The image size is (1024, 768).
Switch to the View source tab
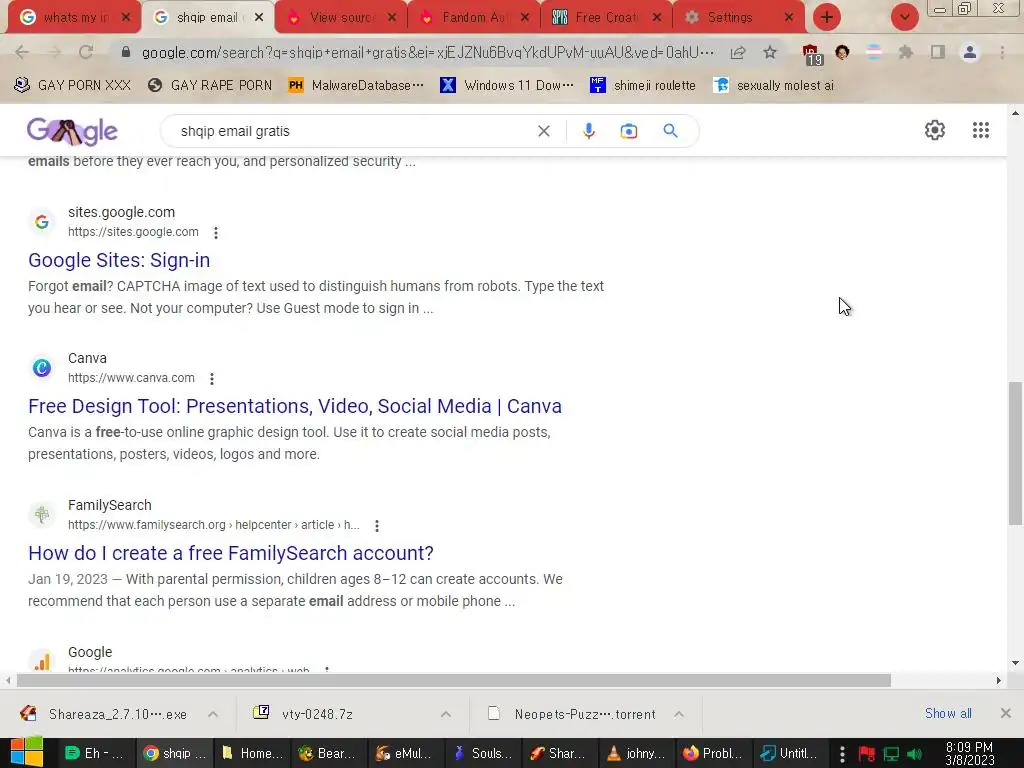(342, 18)
